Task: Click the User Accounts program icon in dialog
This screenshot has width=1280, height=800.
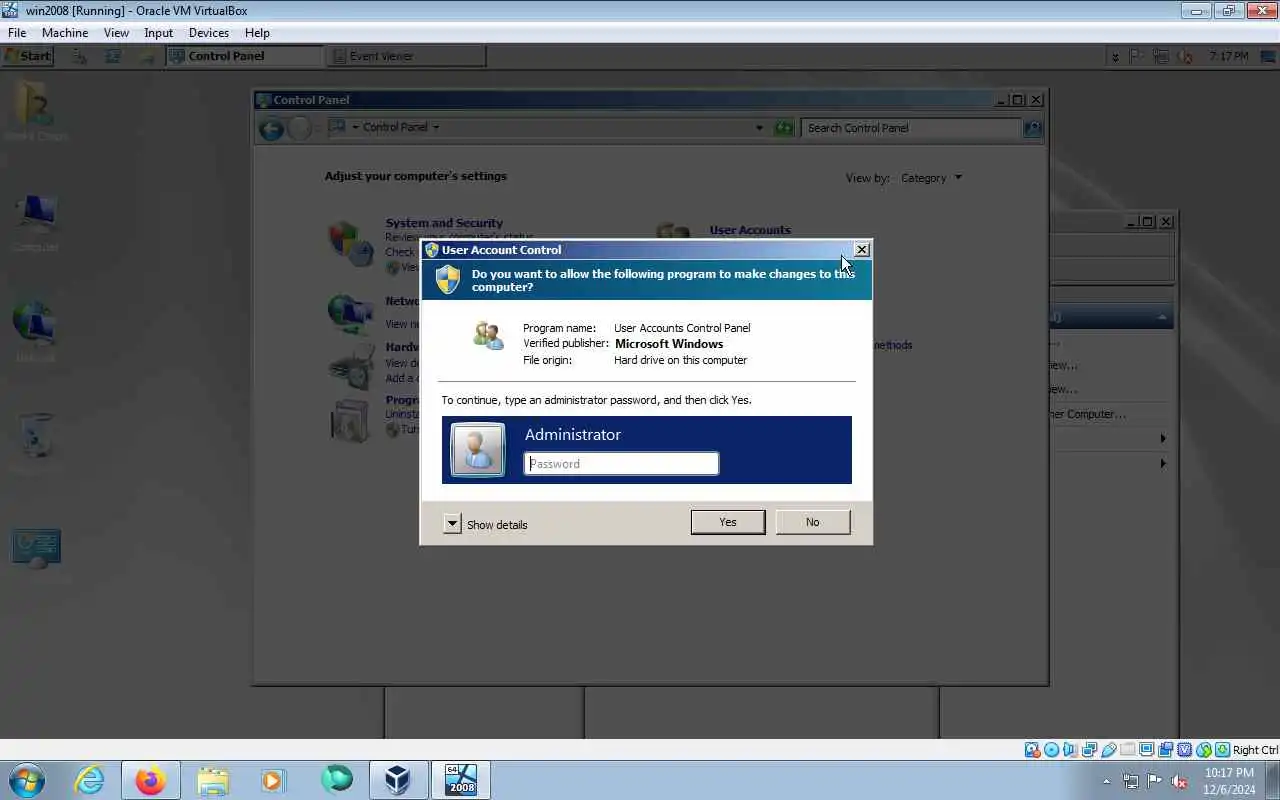Action: click(488, 336)
